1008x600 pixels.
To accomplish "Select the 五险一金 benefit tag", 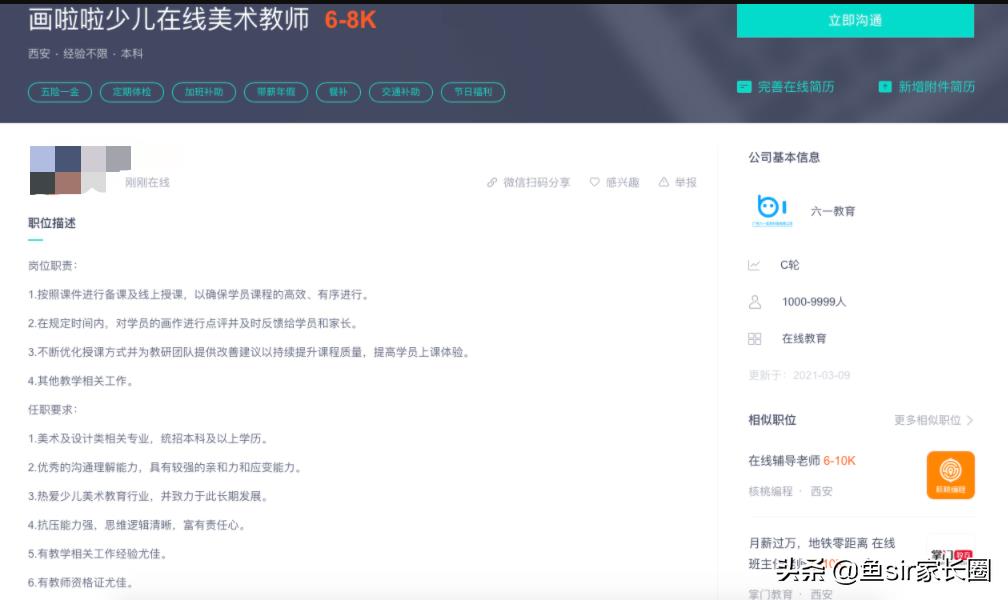I will click(x=60, y=92).
